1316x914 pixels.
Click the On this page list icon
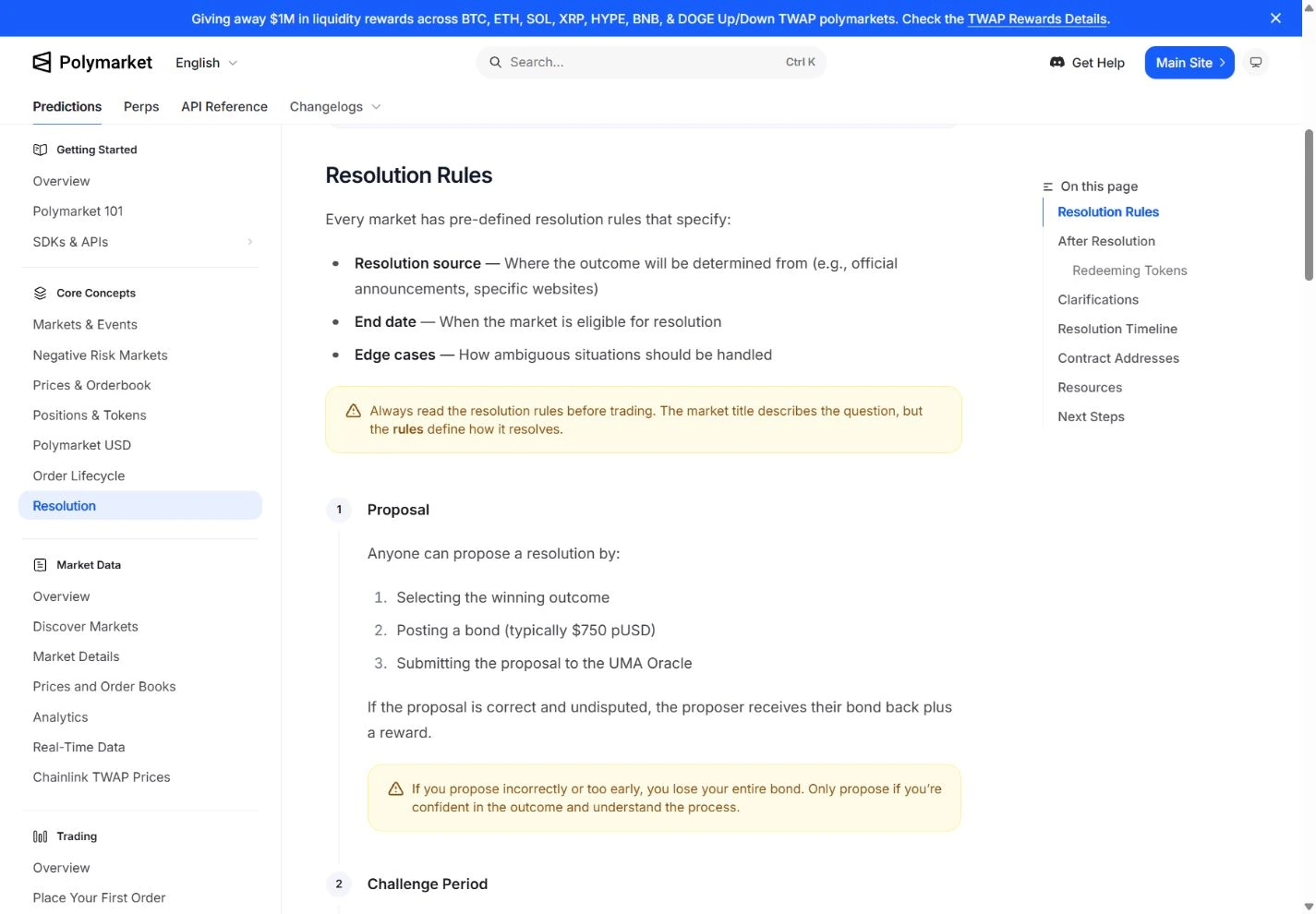click(1048, 186)
